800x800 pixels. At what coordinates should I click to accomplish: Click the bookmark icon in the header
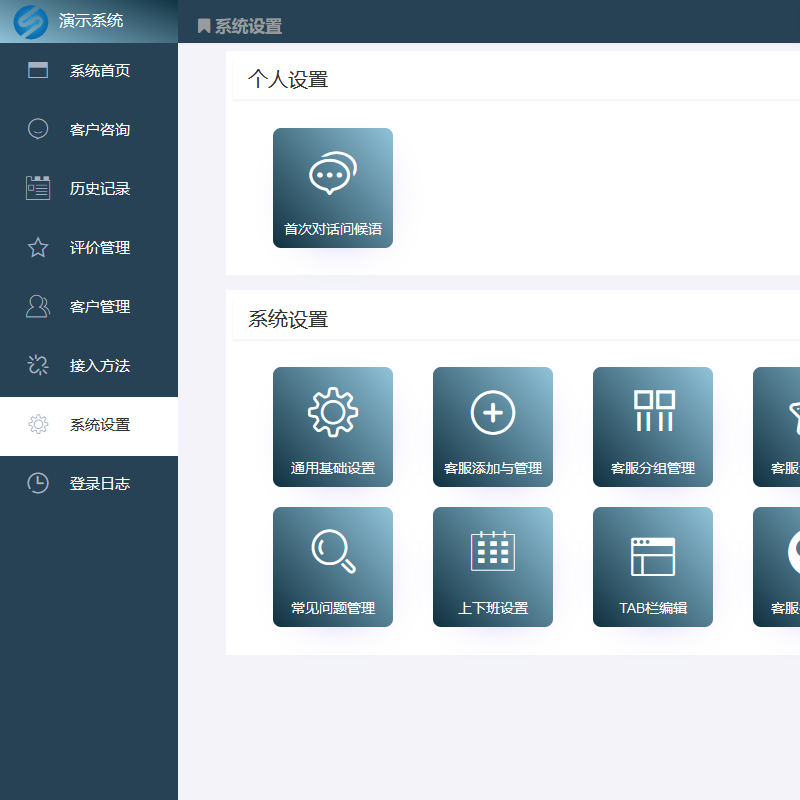click(x=204, y=26)
